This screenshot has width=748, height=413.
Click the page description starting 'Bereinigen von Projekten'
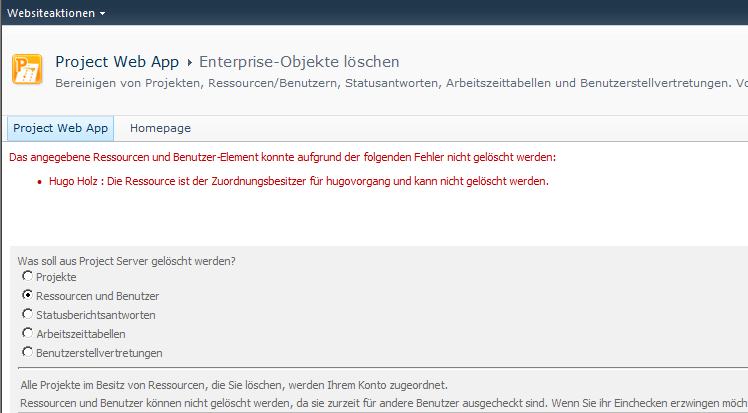[402, 83]
